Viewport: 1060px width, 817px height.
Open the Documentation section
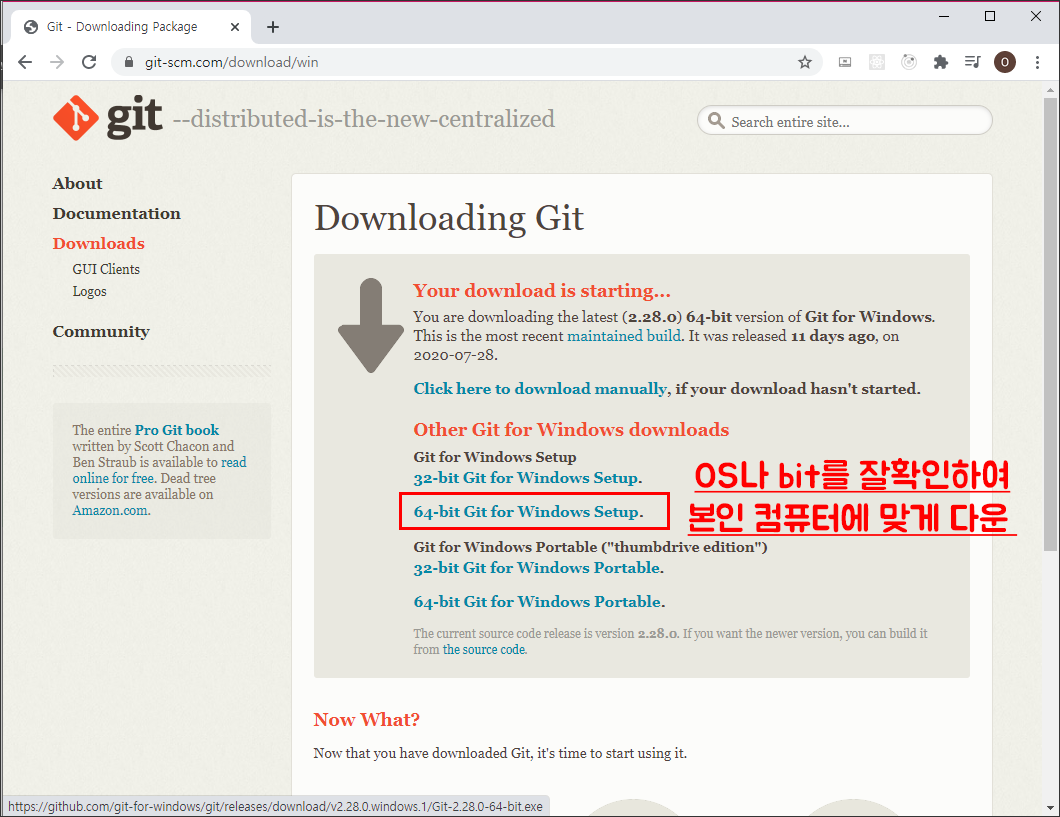117,214
